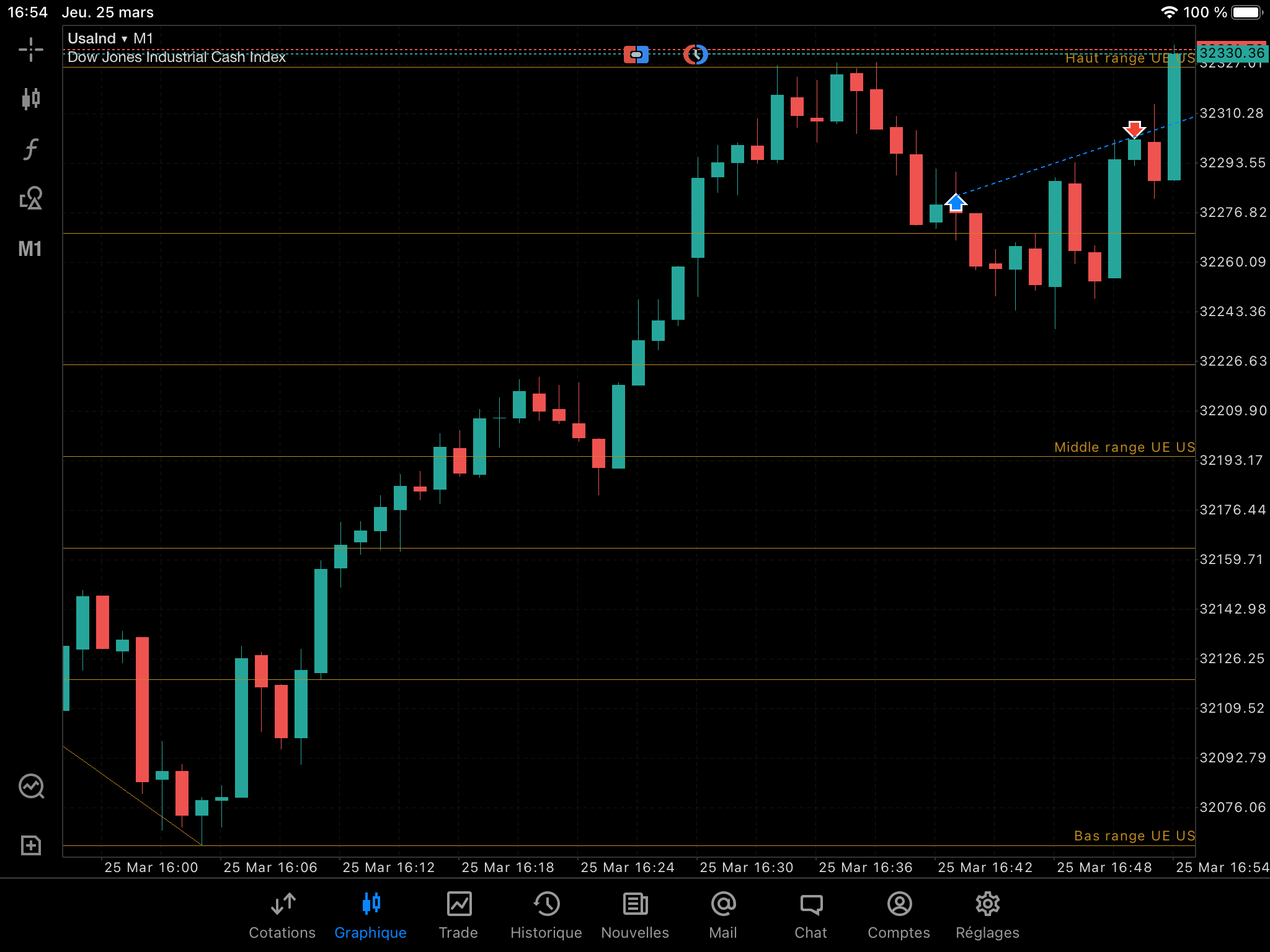Image resolution: width=1270 pixels, height=952 pixels.
Task: Tap the clock pending order marker
Action: [695, 55]
